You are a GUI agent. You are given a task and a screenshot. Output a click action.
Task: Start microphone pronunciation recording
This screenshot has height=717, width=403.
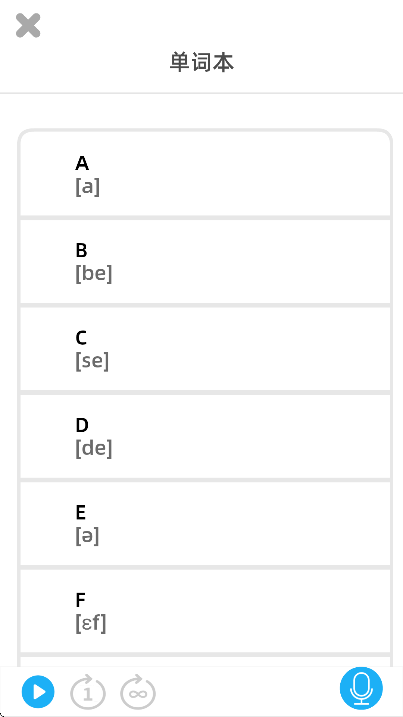[361, 688]
